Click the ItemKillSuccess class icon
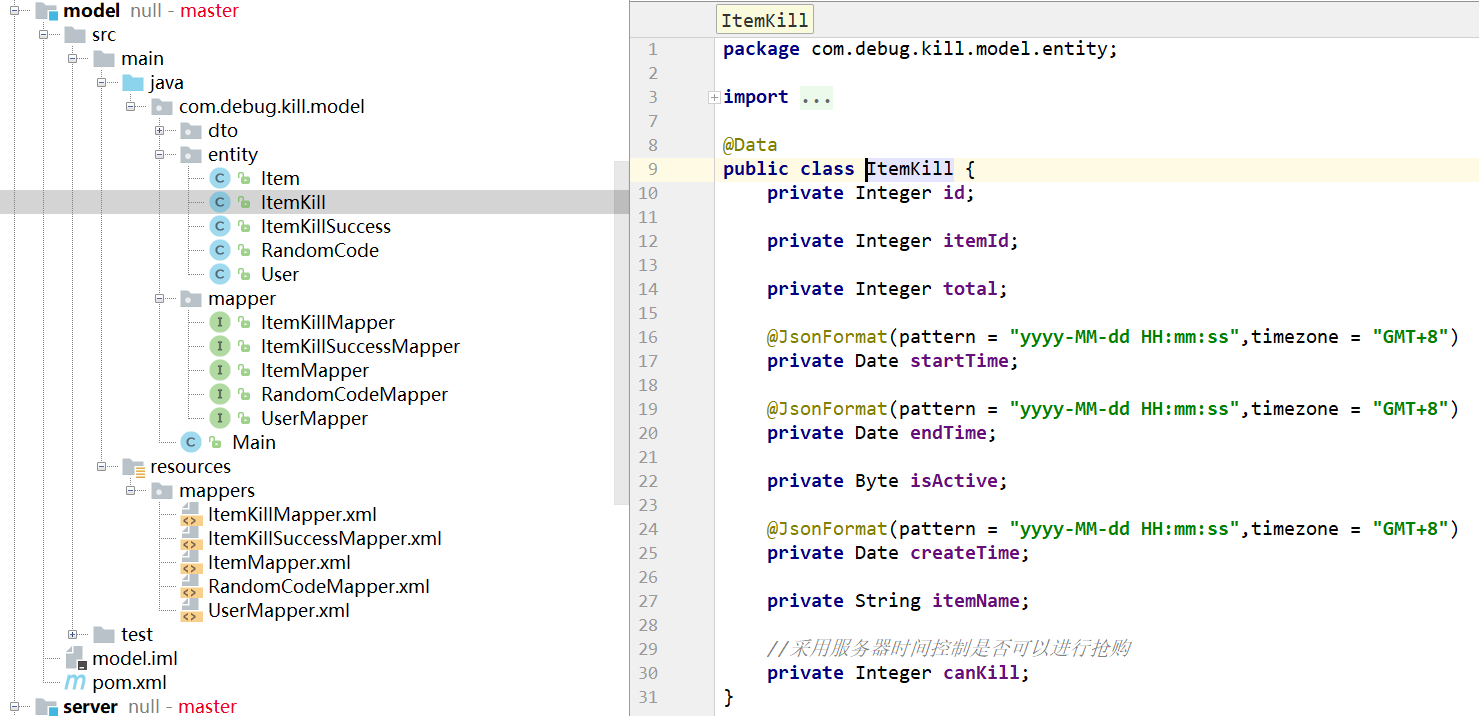The width and height of the screenshot is (1479, 716). [x=220, y=226]
